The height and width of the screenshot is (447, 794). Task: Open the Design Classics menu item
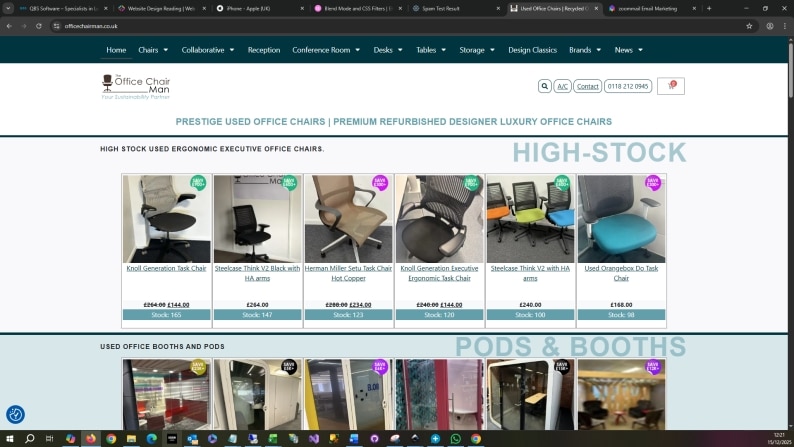coord(532,50)
